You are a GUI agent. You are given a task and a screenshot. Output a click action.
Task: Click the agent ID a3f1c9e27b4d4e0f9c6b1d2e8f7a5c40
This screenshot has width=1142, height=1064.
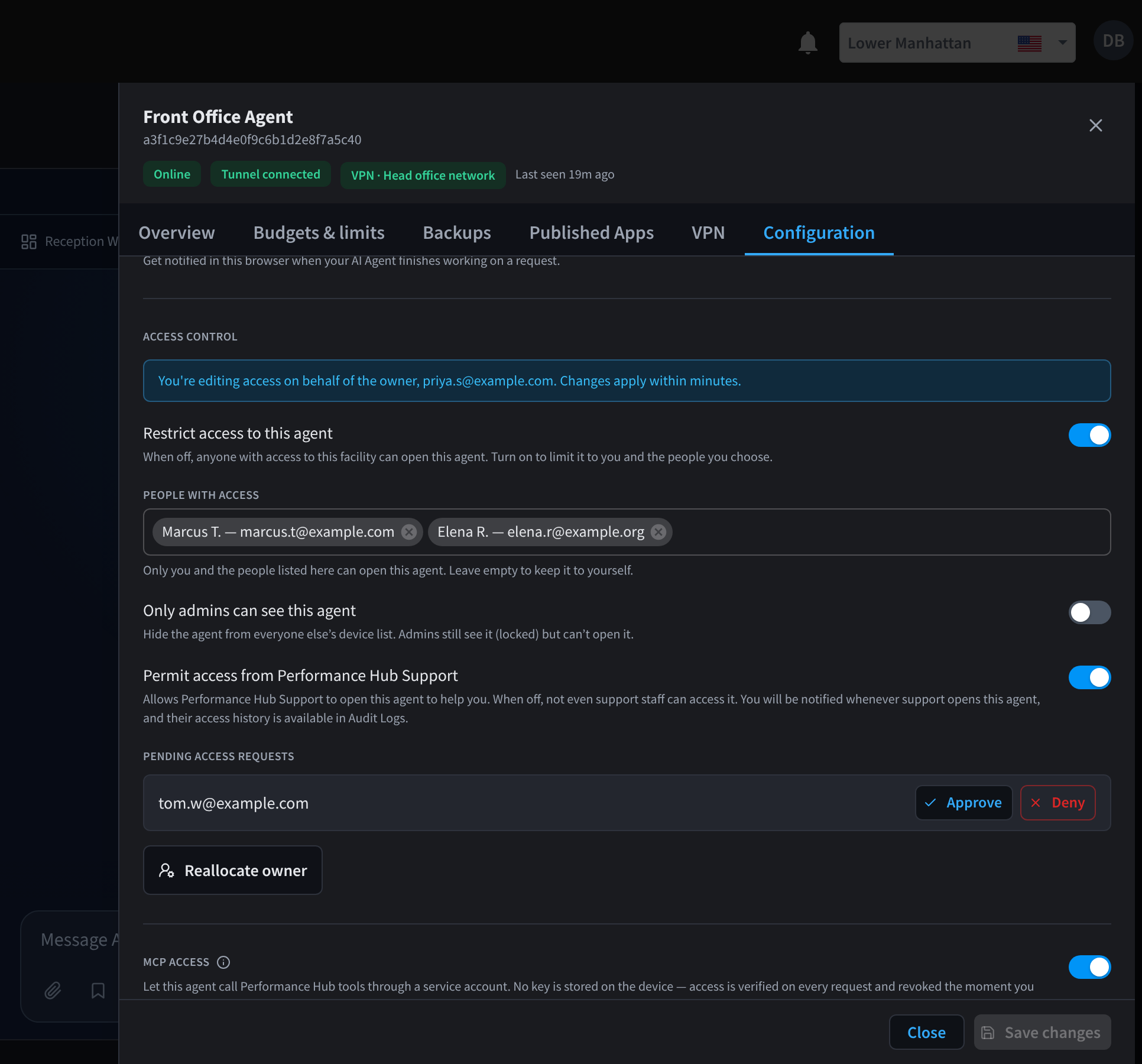(252, 140)
